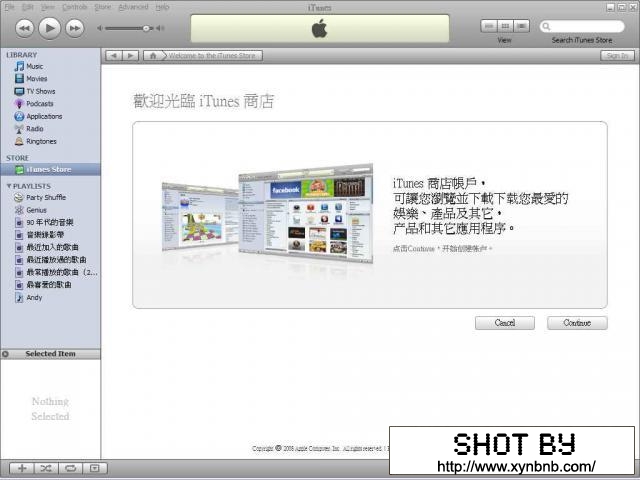The width and height of the screenshot is (640, 480).
Task: Select the 最常播放的歌曲 playlist
Action: coord(62,272)
